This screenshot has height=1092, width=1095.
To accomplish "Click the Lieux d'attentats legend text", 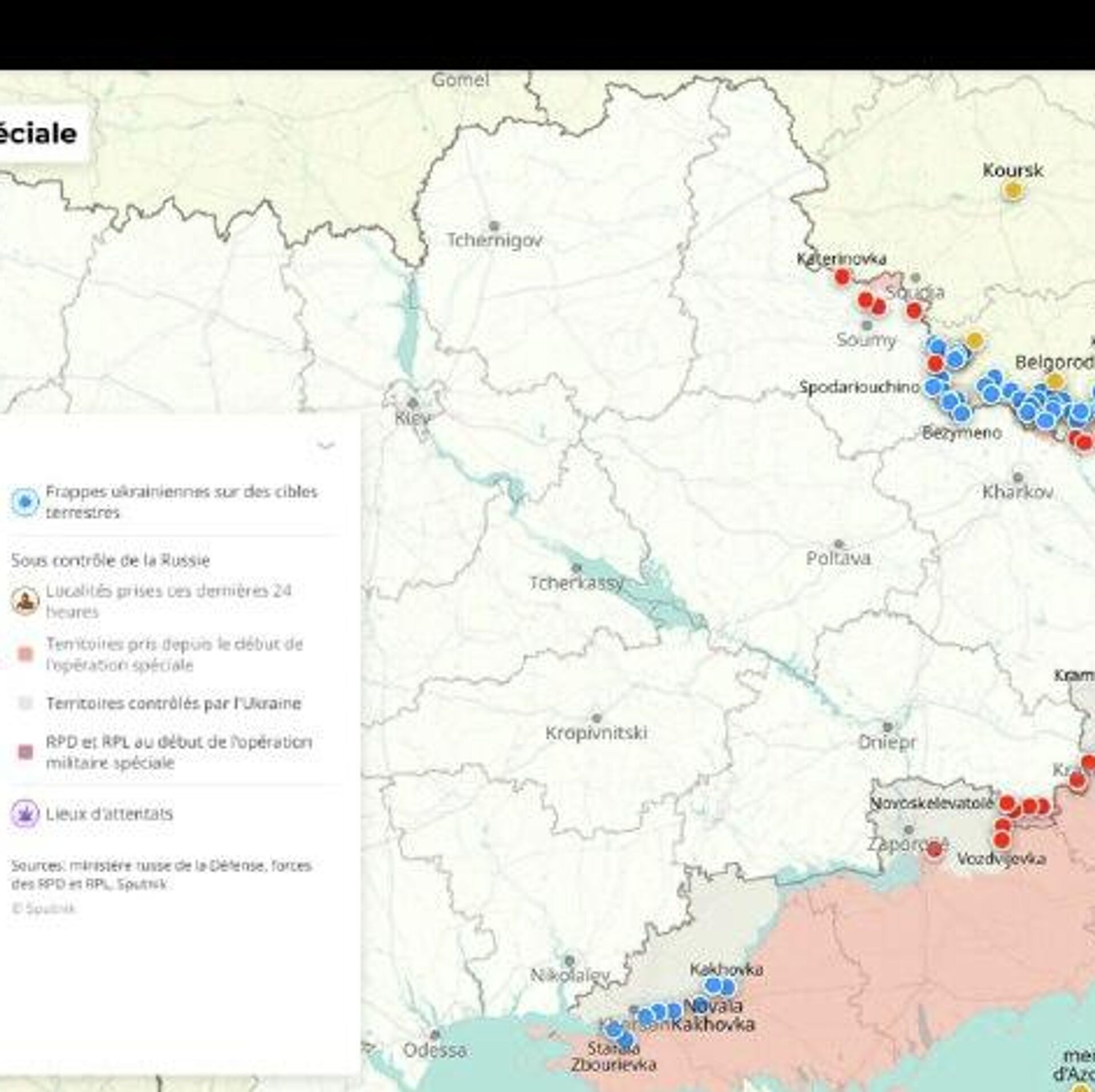I will tap(109, 814).
